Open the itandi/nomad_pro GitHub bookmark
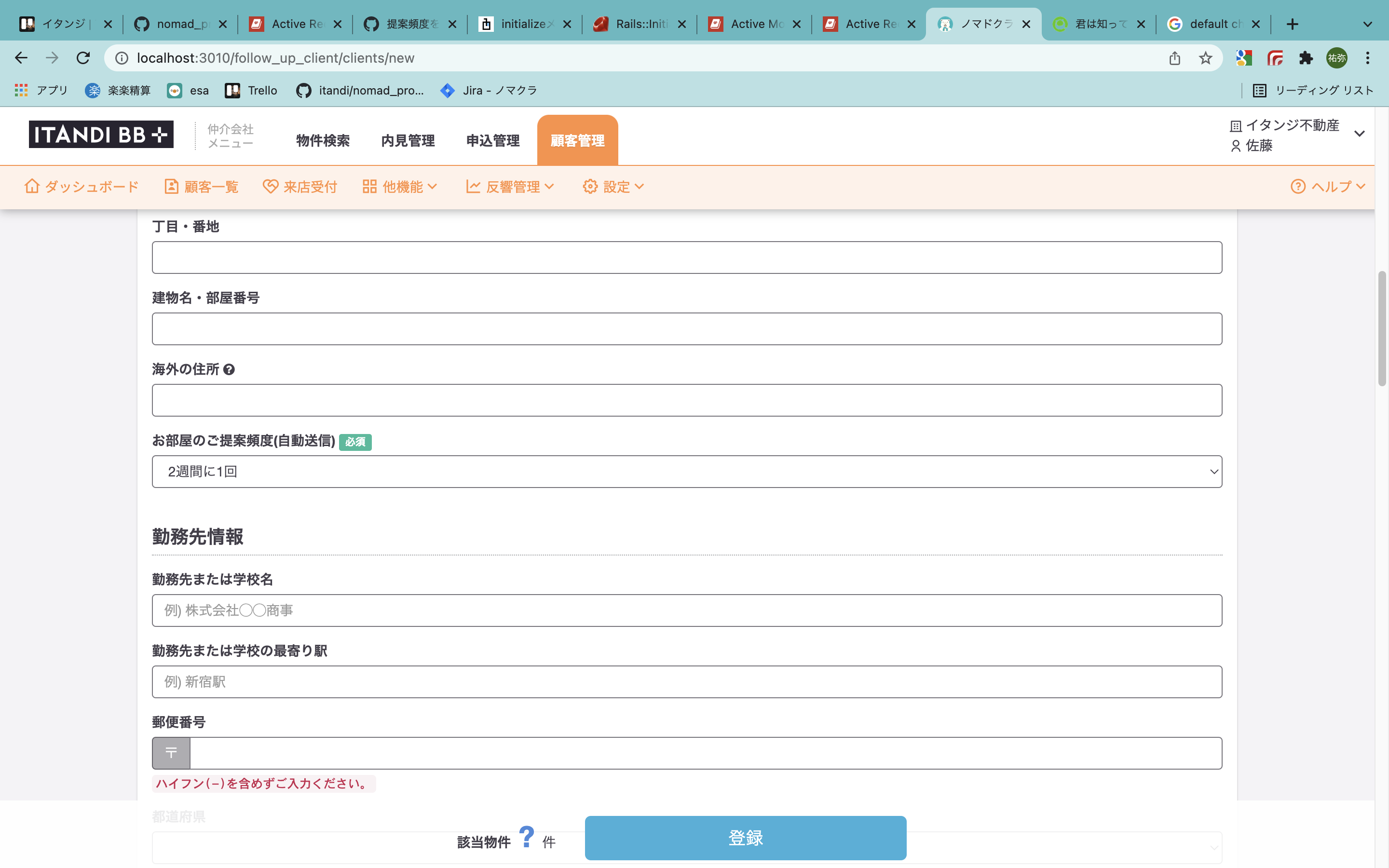Viewport: 1389px width, 868px height. pos(360,90)
